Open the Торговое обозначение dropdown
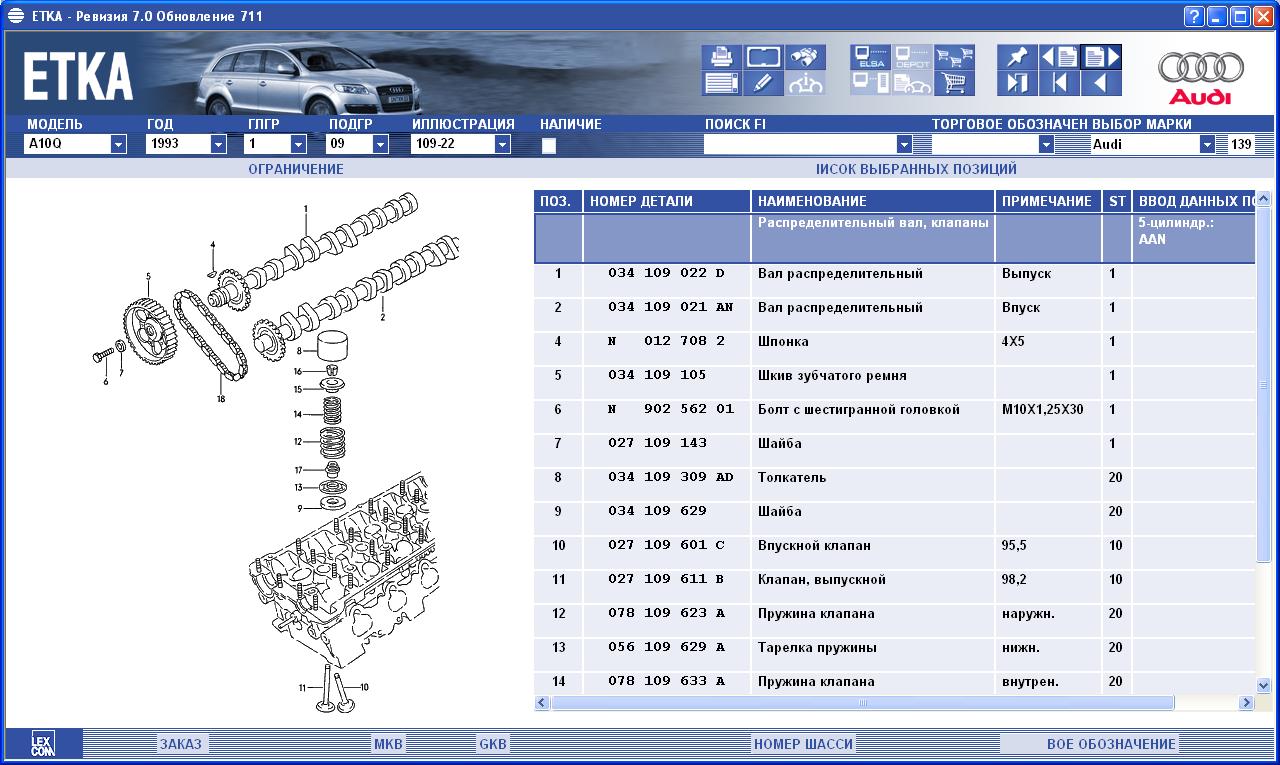1280x765 pixels. click(x=1047, y=144)
